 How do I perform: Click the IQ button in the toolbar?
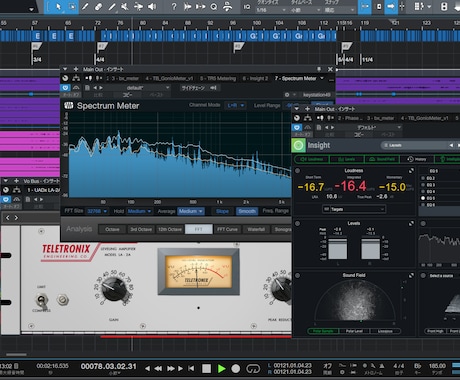coord(247,7)
